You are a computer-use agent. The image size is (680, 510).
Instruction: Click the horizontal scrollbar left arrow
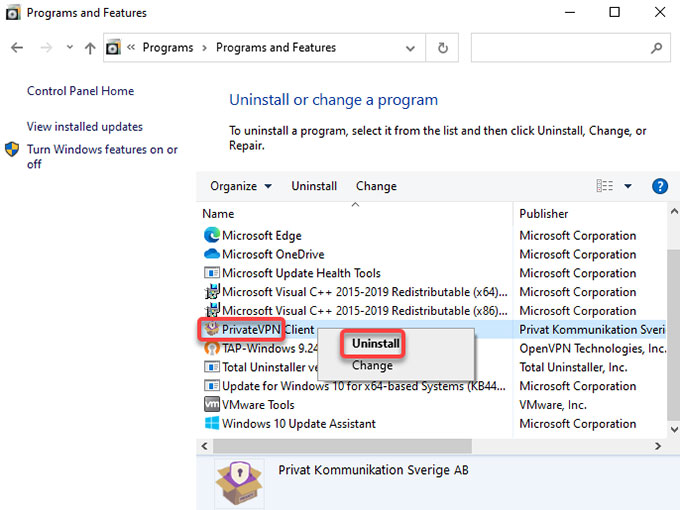205,446
